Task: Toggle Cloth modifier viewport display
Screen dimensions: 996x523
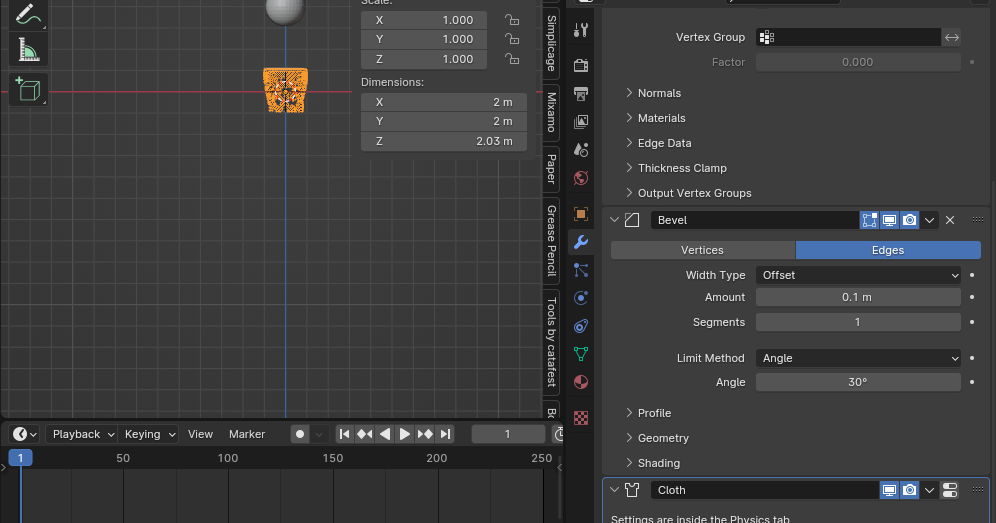Action: coord(889,490)
